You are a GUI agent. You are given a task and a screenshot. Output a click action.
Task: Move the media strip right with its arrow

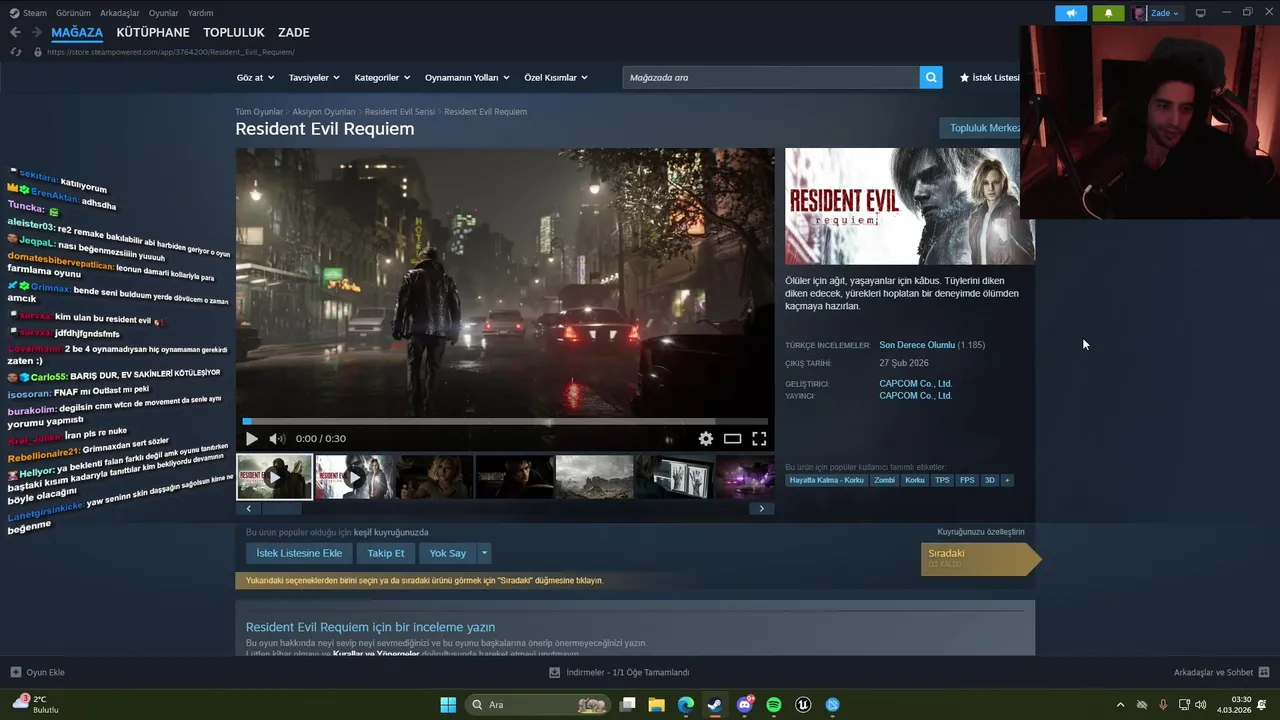click(761, 508)
